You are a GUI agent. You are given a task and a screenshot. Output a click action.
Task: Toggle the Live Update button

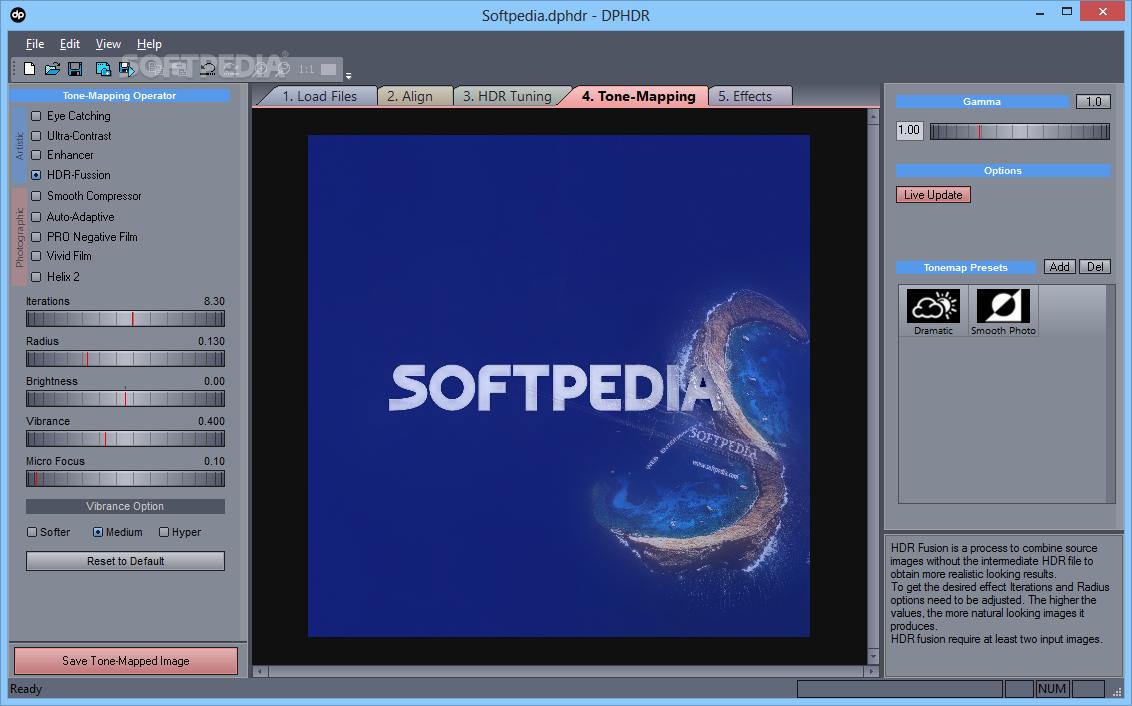[x=933, y=195]
